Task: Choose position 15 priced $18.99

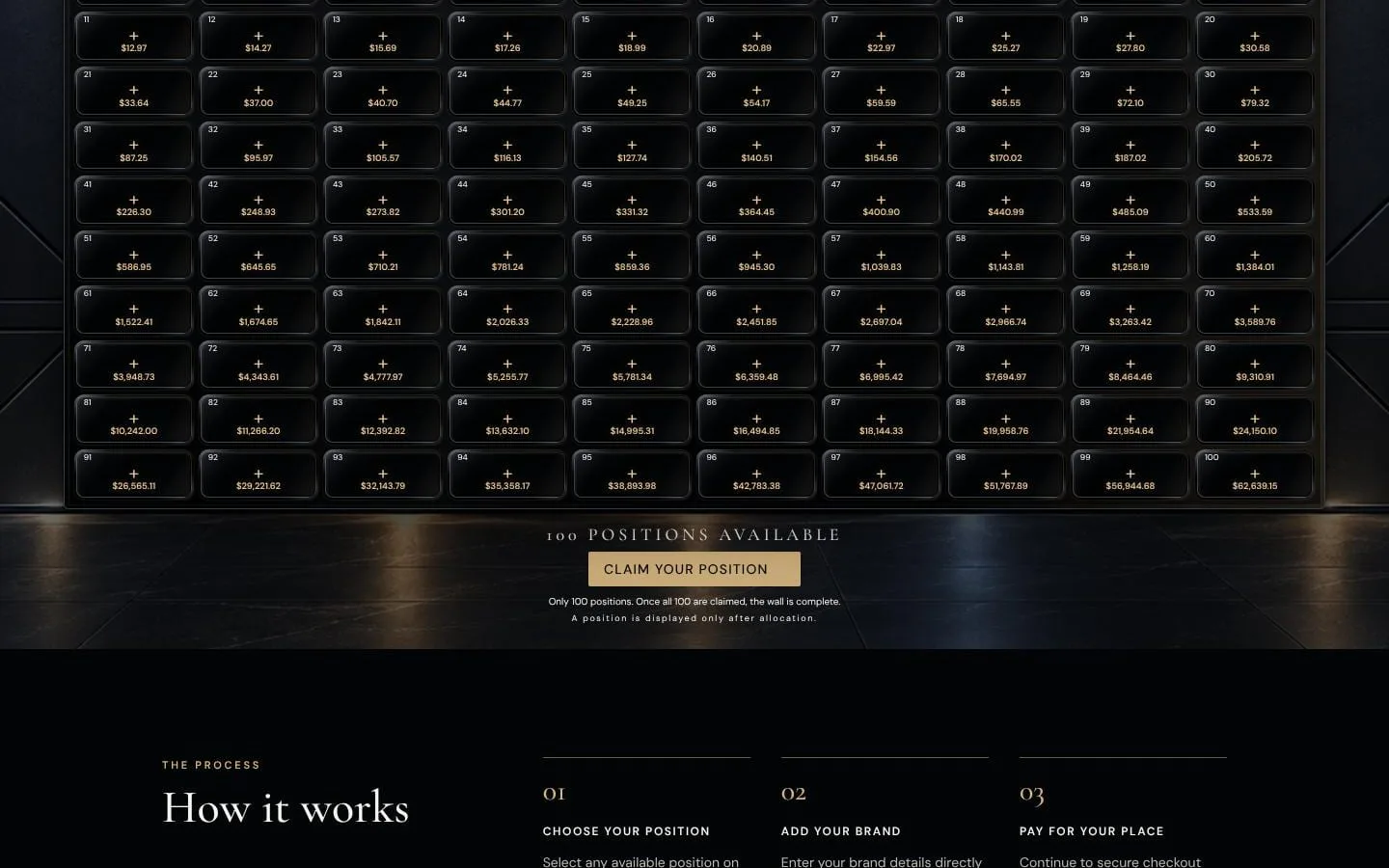Action: point(632,37)
